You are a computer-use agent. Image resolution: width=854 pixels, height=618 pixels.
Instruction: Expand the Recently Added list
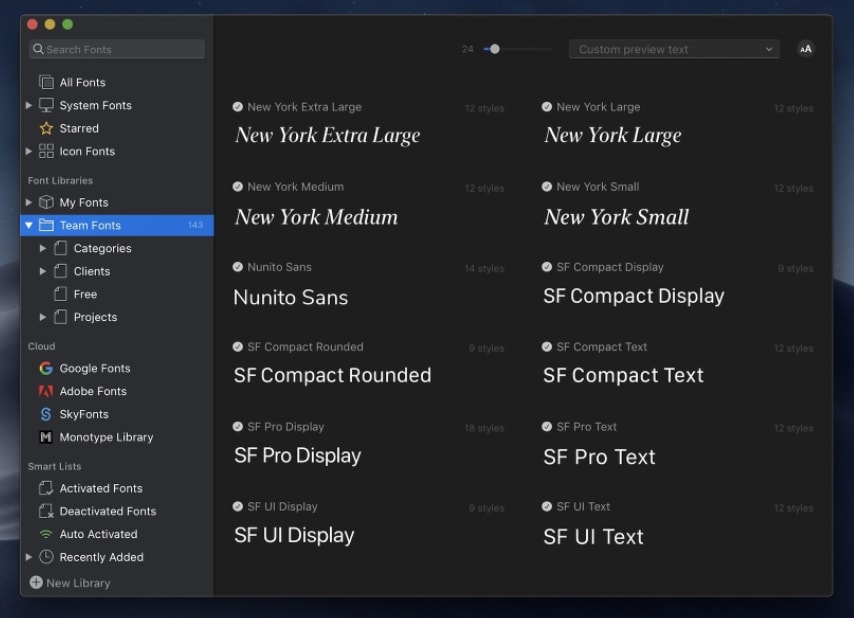[29, 557]
